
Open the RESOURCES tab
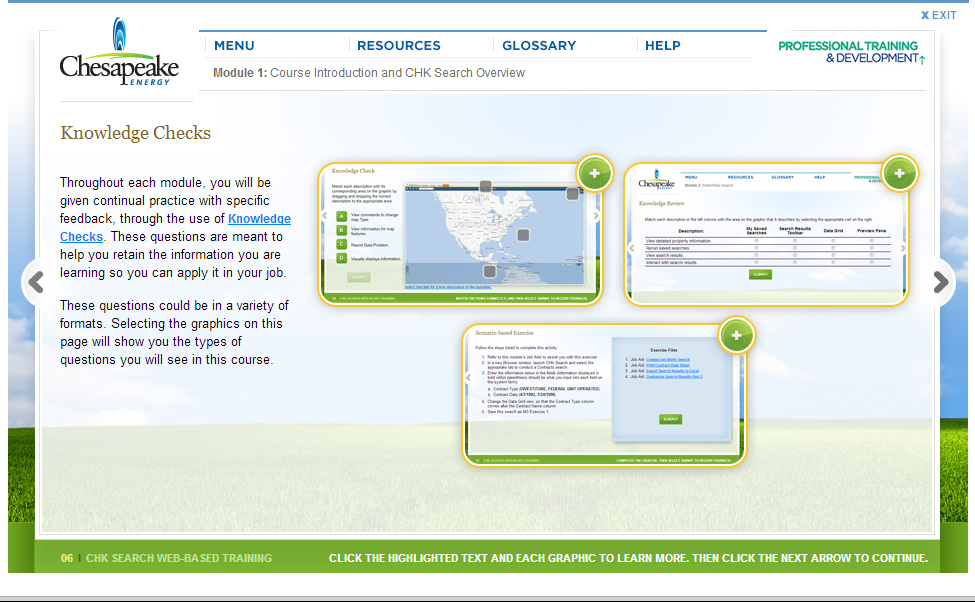point(399,45)
